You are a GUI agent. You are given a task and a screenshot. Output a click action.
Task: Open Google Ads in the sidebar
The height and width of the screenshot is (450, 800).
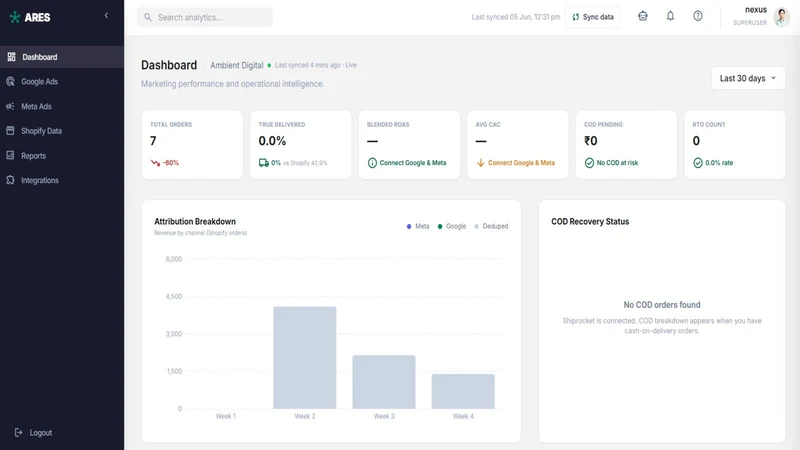(62, 82)
